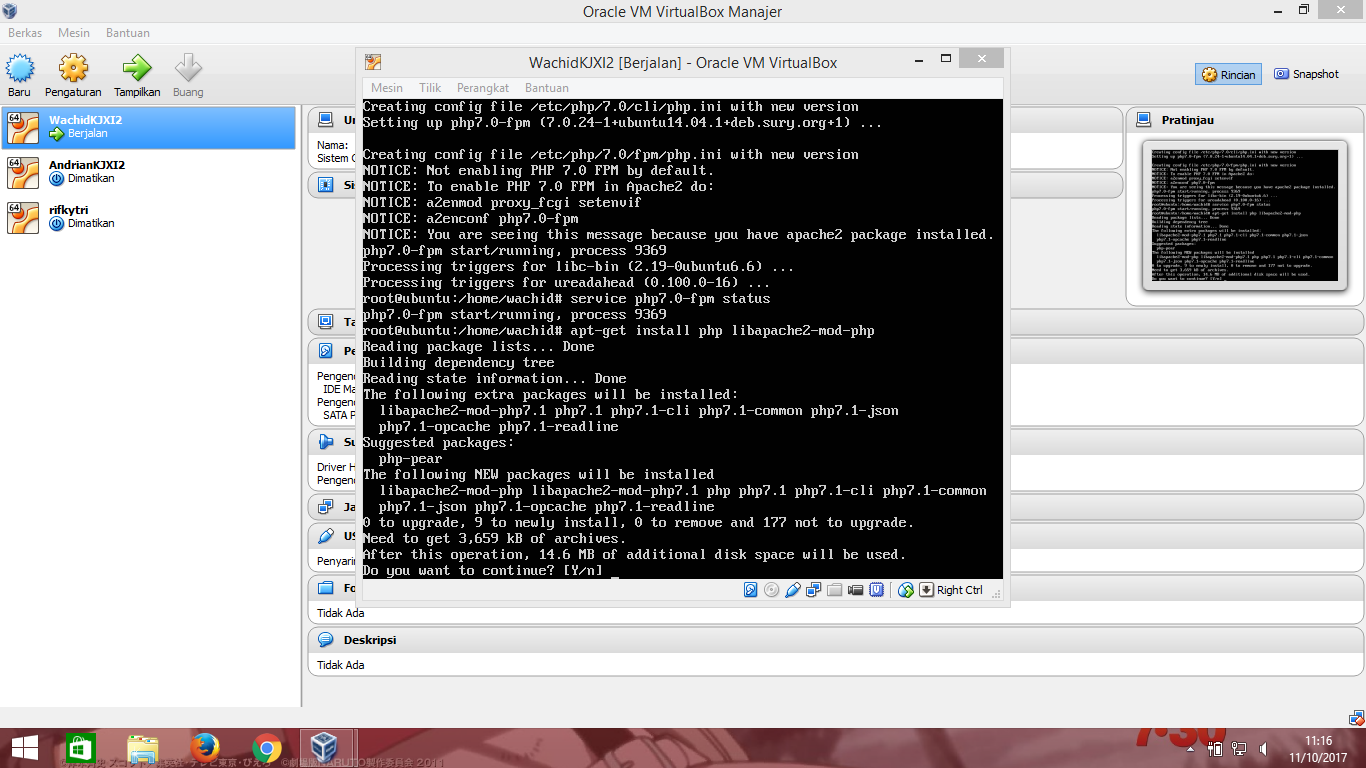Image resolution: width=1366 pixels, height=768 pixels.
Task: Select the AndrianKJXI2 virtual machine
Action: tap(149, 172)
